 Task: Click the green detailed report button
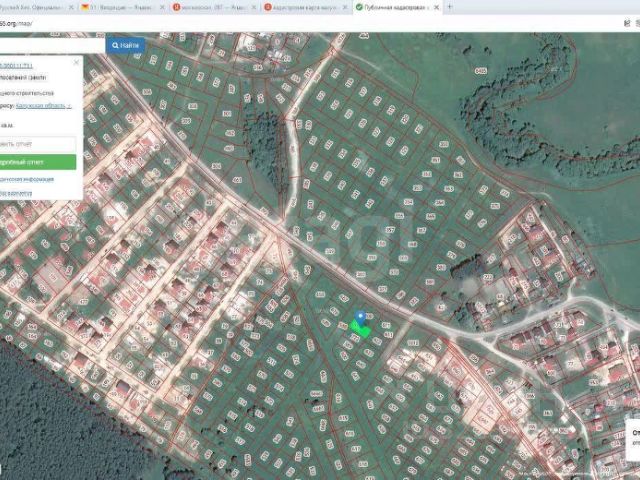coord(38,162)
